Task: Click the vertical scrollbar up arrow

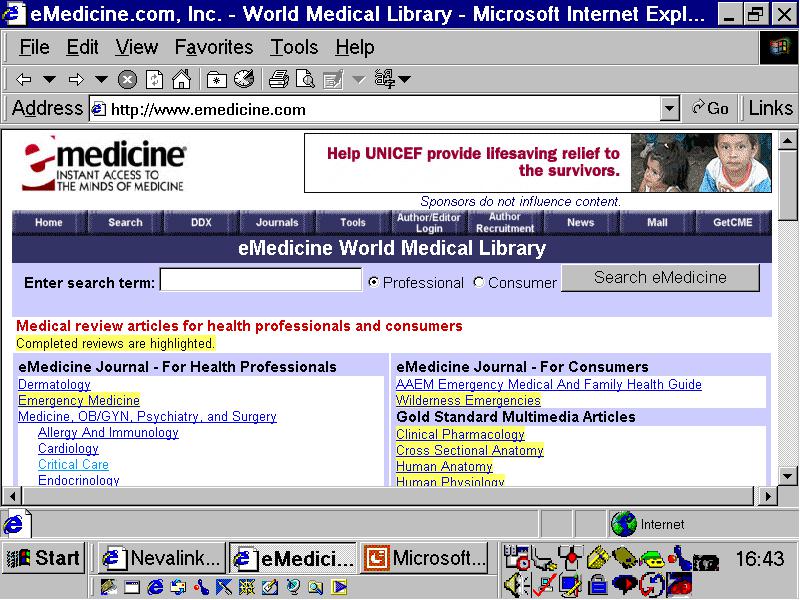Action: tap(788, 140)
